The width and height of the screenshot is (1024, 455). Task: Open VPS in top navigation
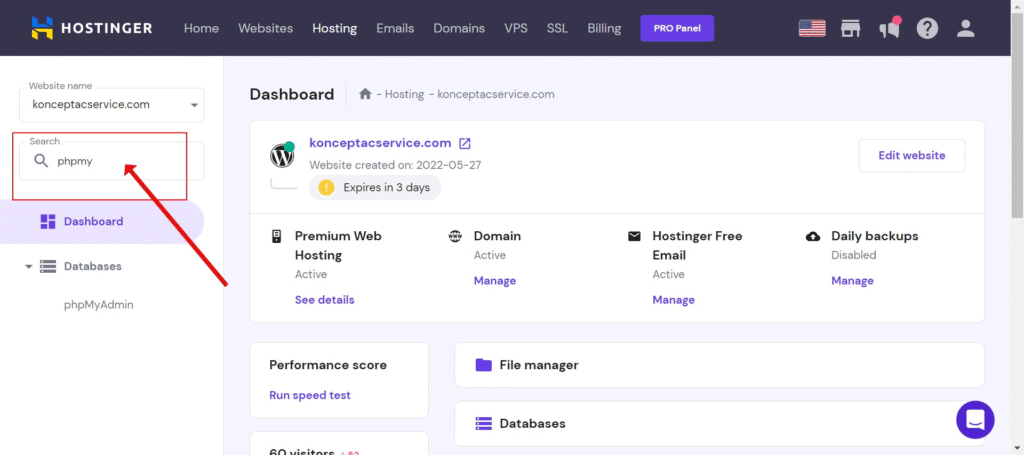coord(516,28)
